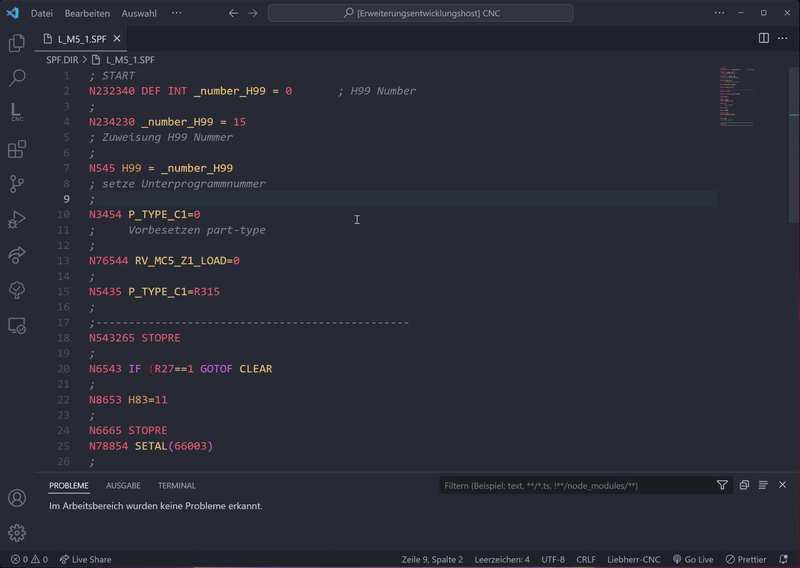This screenshot has width=800, height=568.
Task: Click the code N543265 STOPRE
Action: (135, 338)
